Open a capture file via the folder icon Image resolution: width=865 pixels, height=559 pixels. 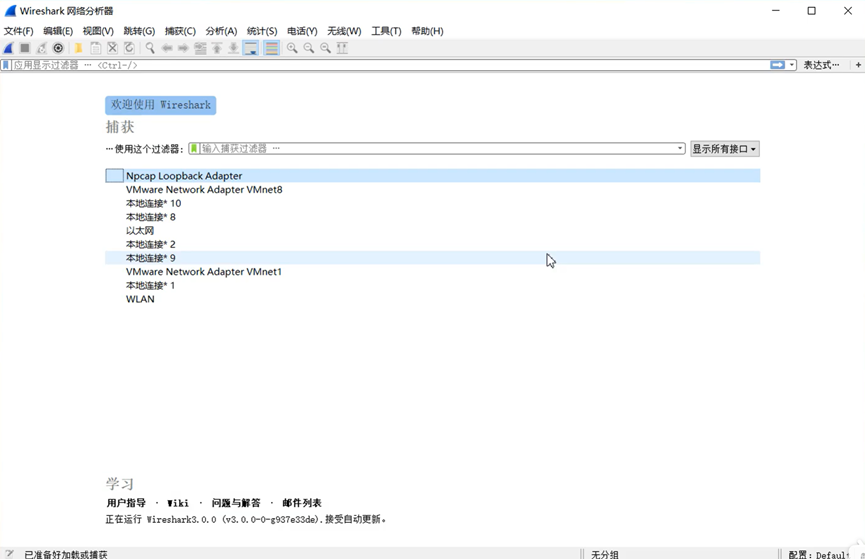click(78, 48)
